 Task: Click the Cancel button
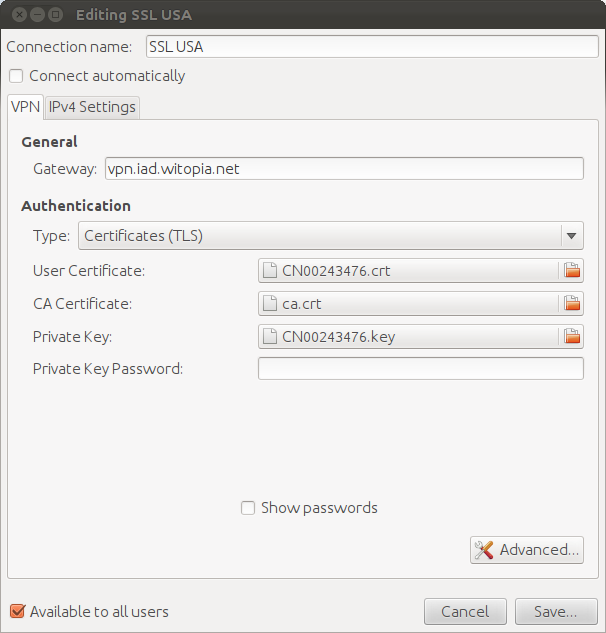click(465, 612)
